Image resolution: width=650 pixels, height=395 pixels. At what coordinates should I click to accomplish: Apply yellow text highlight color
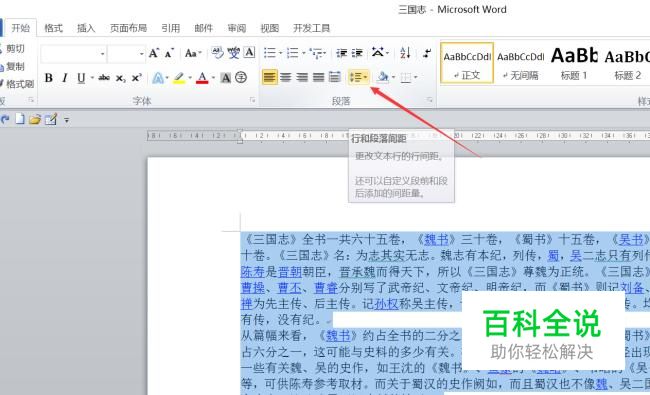pyautogui.click(x=179, y=78)
